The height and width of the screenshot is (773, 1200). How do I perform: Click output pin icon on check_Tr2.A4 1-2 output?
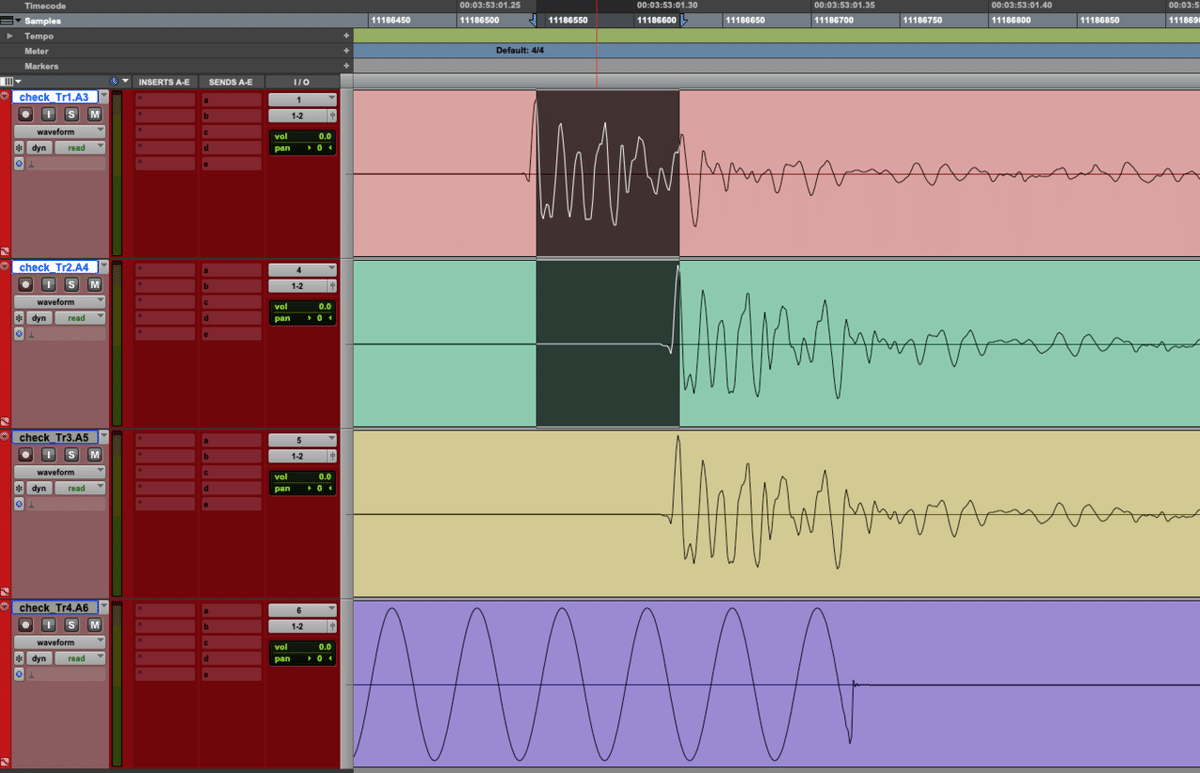[x=332, y=286]
